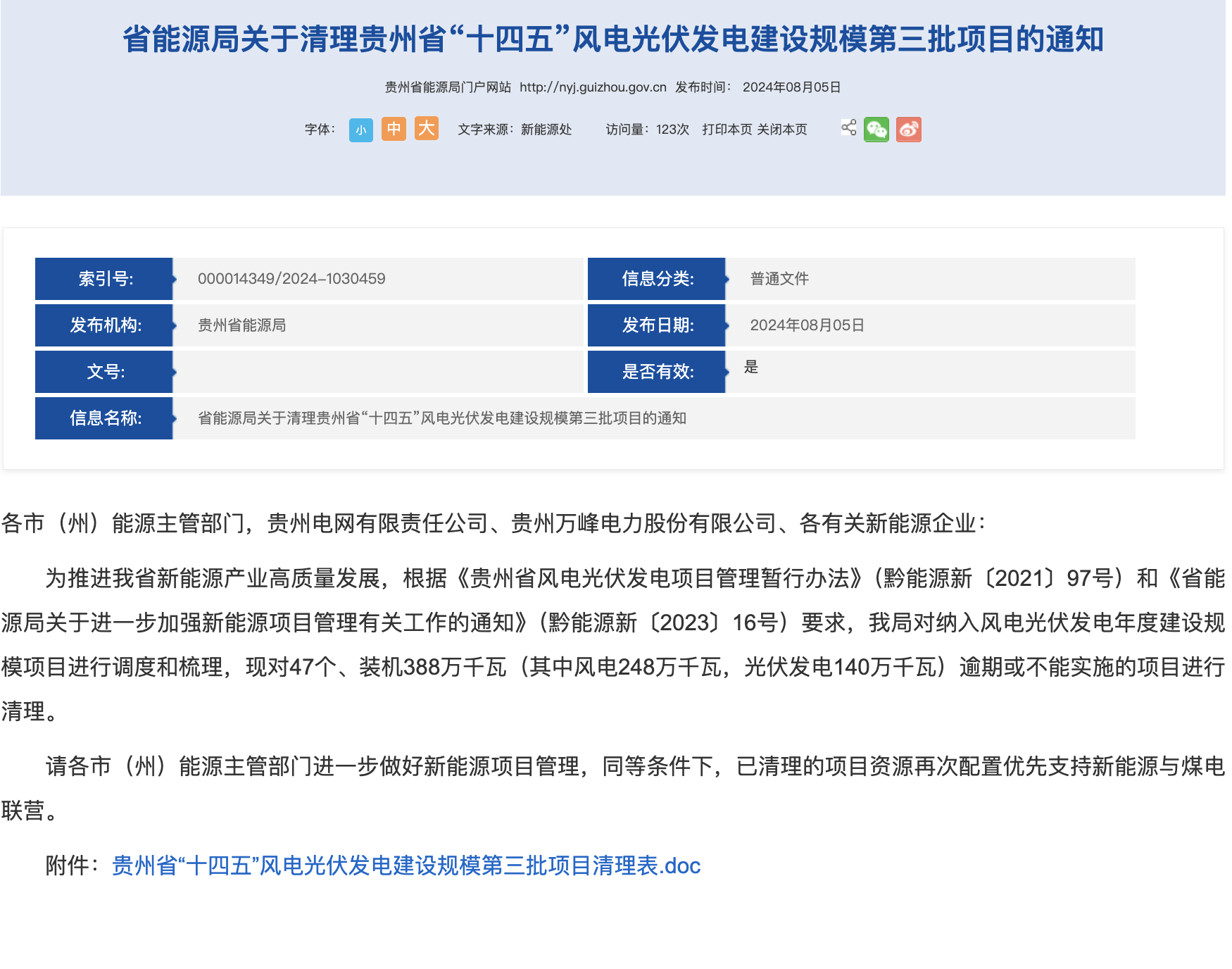The width and height of the screenshot is (1232, 969).
Task: Select the 信息分类 label cell
Action: point(657,279)
